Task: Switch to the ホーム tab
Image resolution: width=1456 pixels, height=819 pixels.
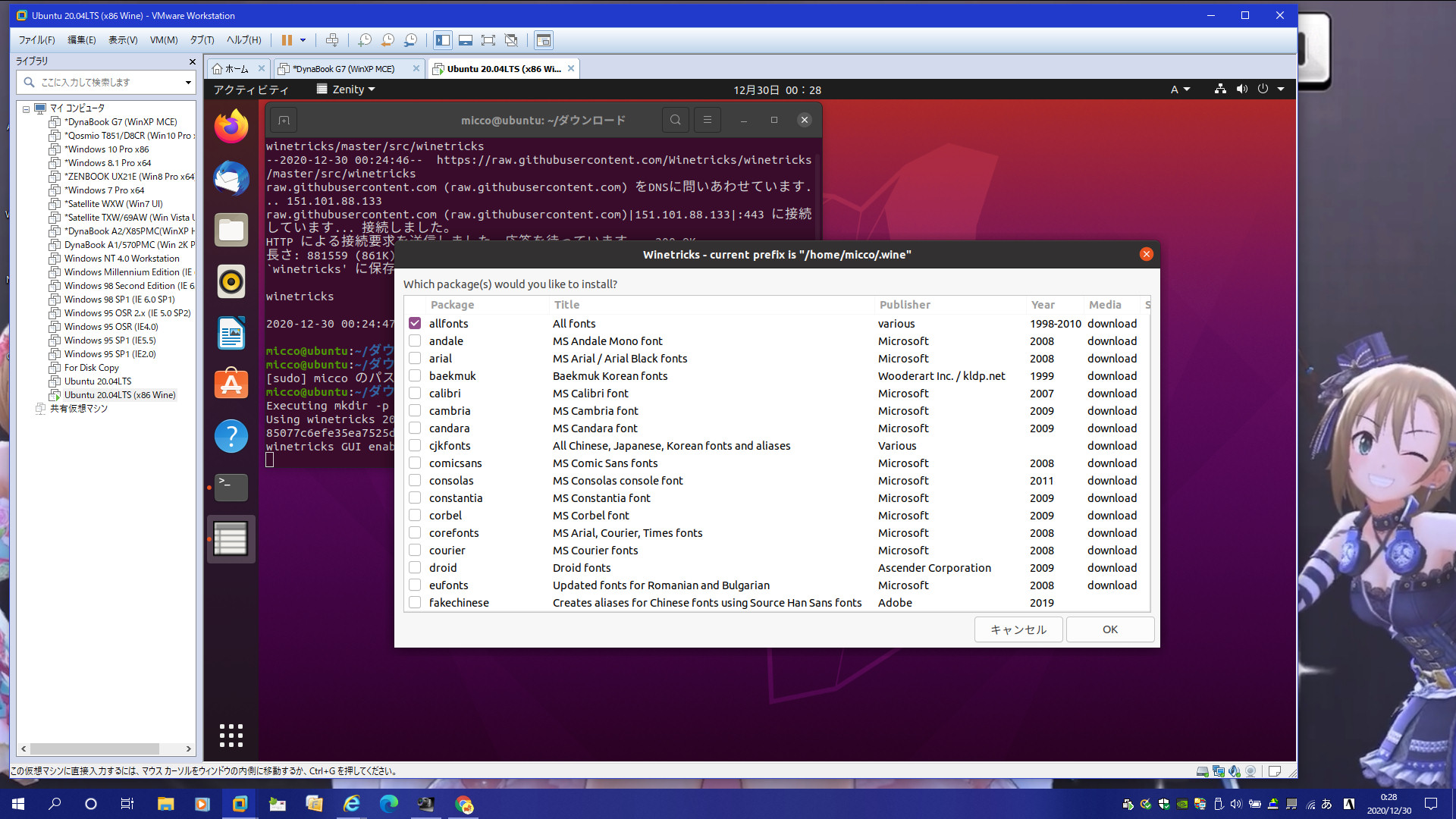Action: pyautogui.click(x=237, y=68)
